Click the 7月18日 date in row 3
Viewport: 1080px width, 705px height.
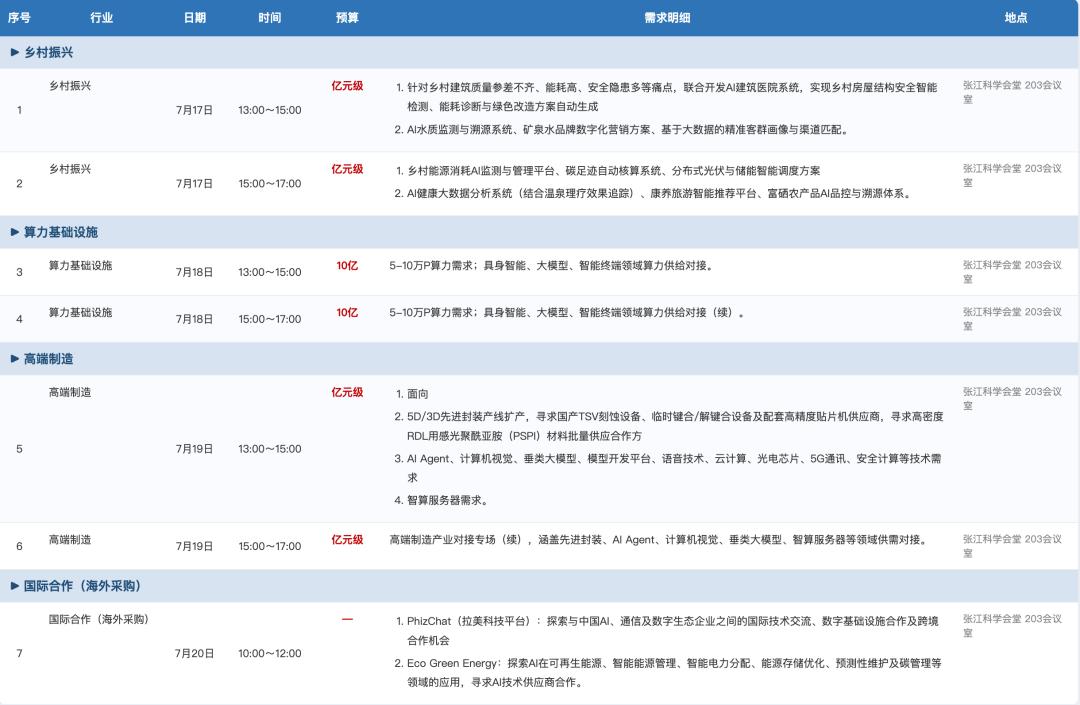194,273
